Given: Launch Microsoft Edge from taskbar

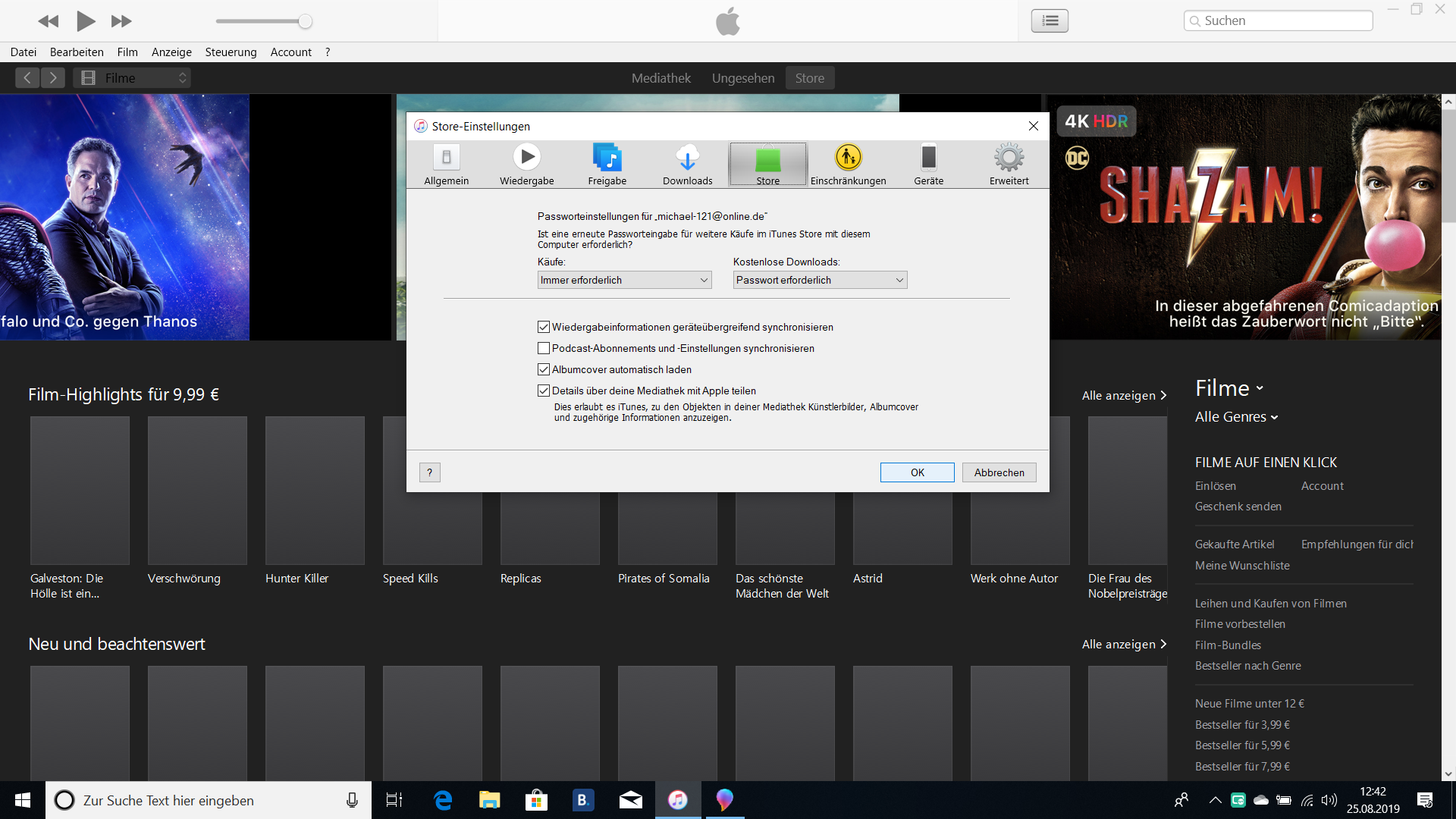Looking at the screenshot, I should click(443, 800).
